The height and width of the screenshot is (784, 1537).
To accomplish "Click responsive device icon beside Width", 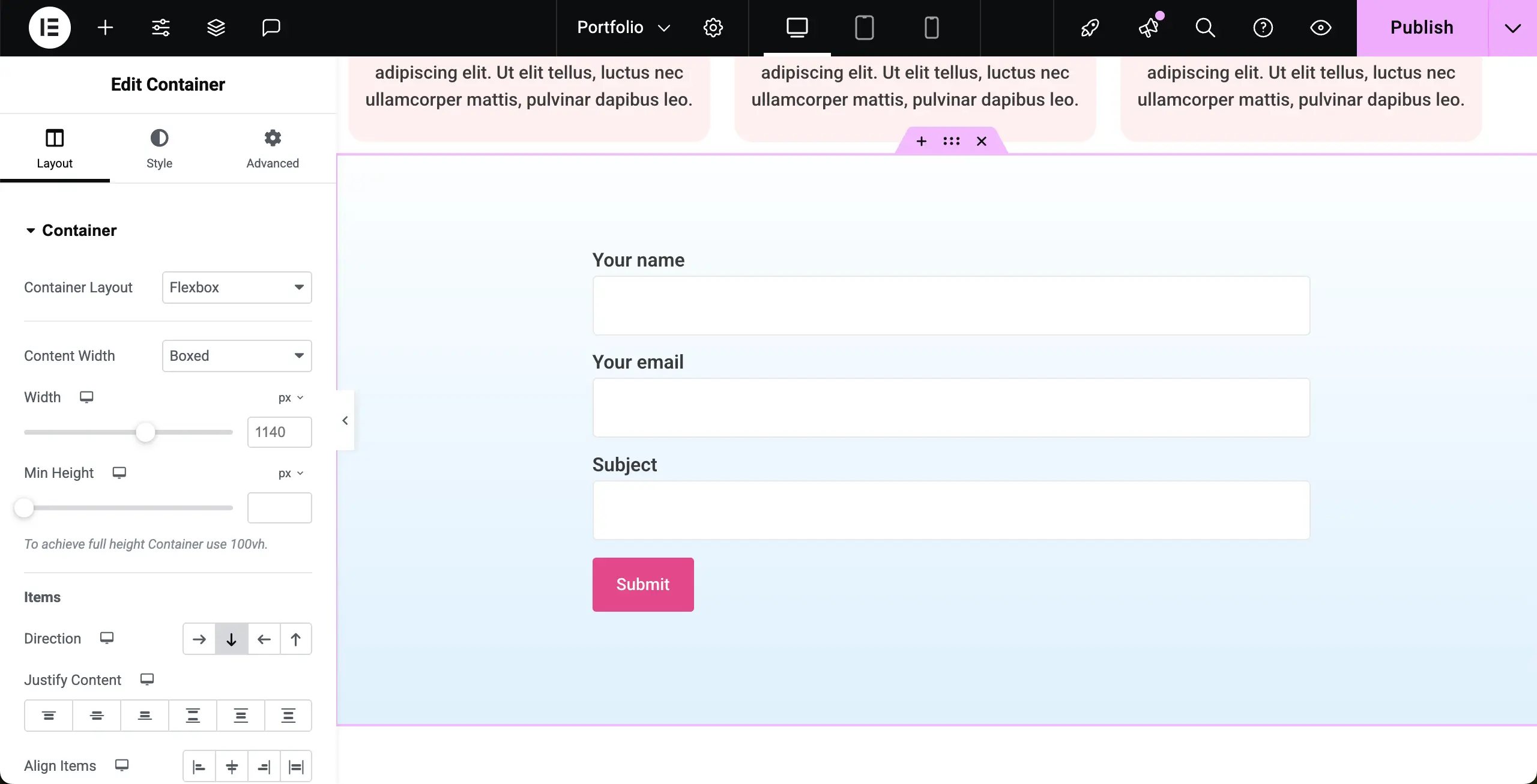I will click(x=86, y=397).
